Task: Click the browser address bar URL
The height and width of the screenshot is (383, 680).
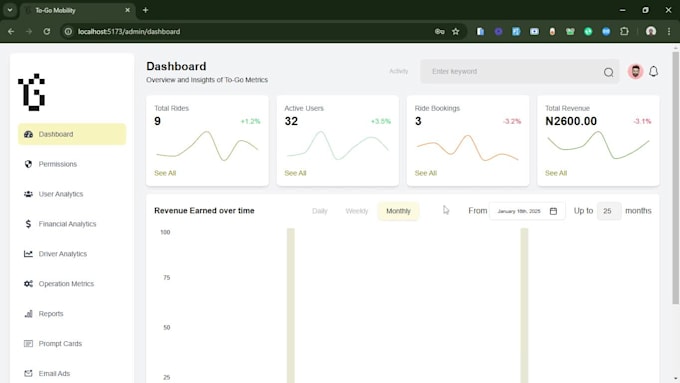Action: pos(129,32)
